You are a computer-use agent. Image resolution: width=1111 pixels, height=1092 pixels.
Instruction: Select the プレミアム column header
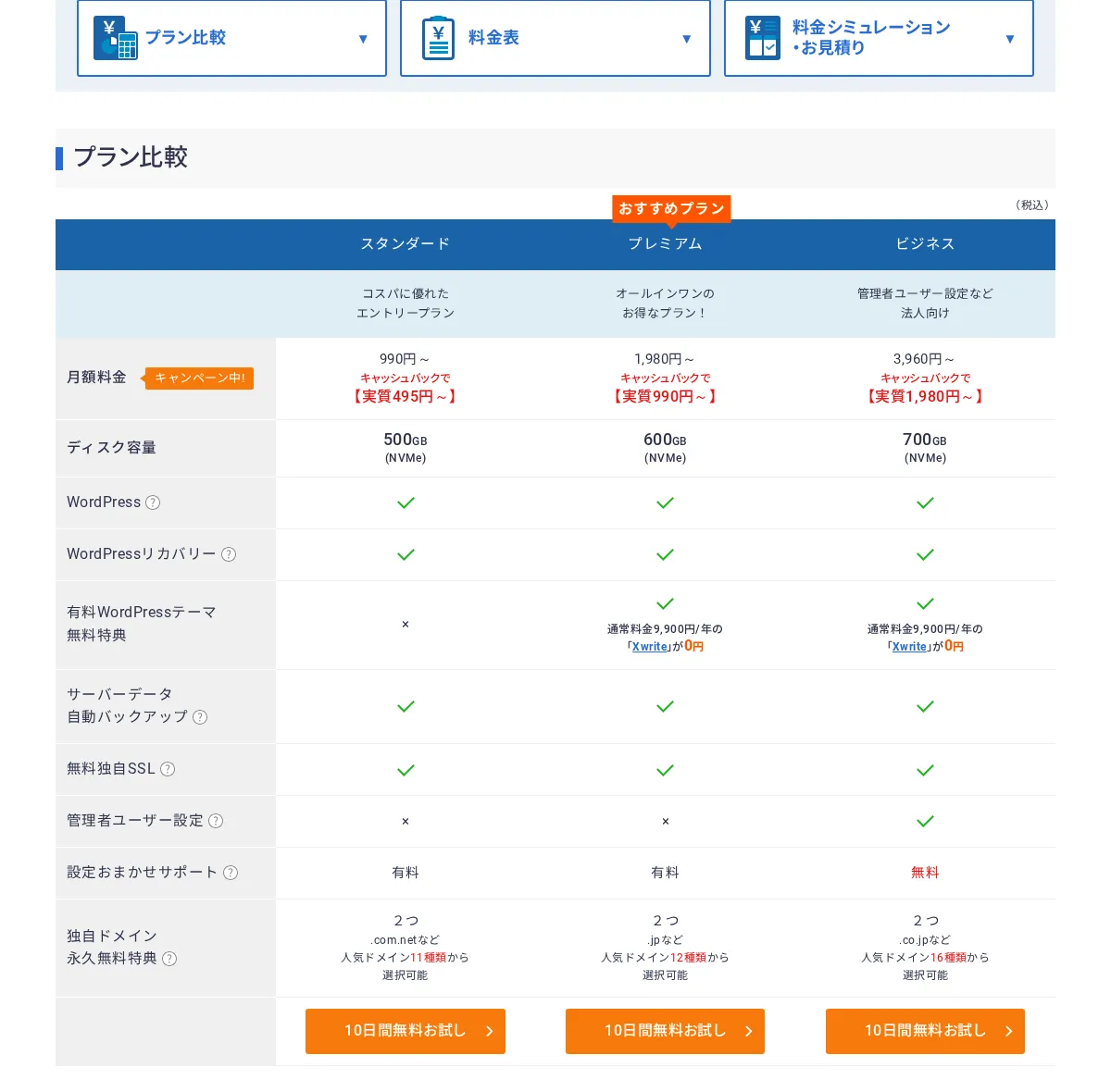[x=665, y=244]
